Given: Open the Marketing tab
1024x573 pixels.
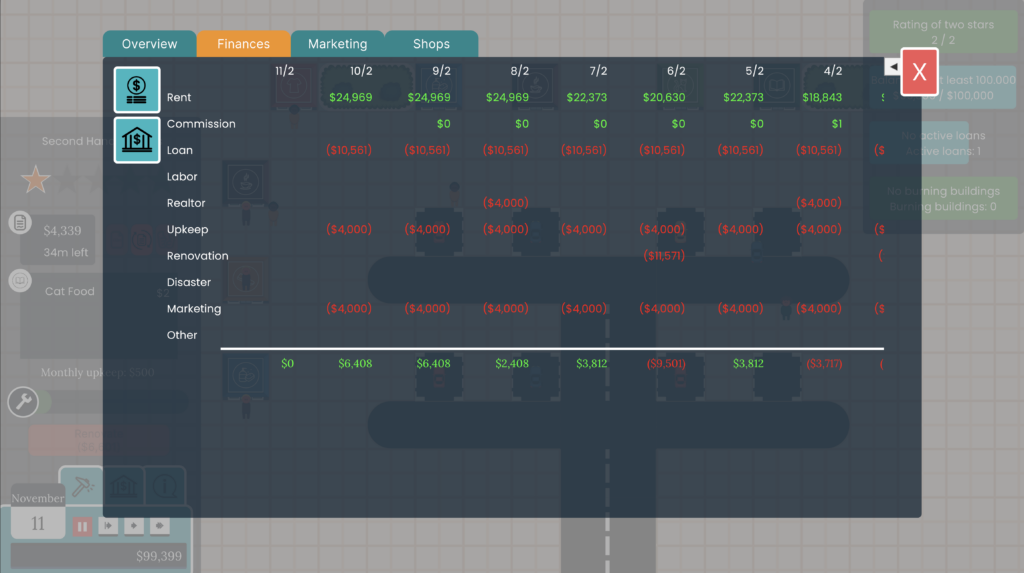Looking at the screenshot, I should [337, 44].
